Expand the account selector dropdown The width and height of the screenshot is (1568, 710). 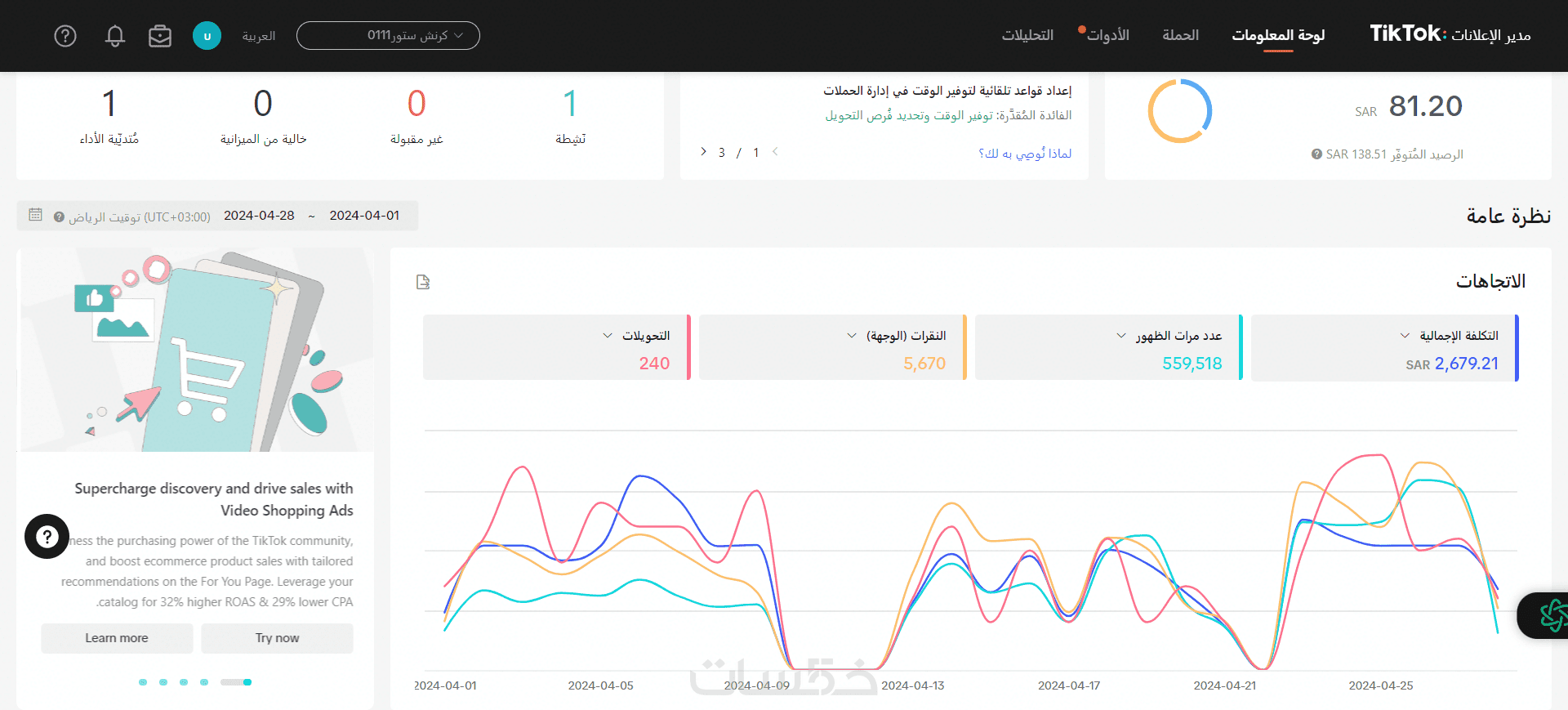388,36
